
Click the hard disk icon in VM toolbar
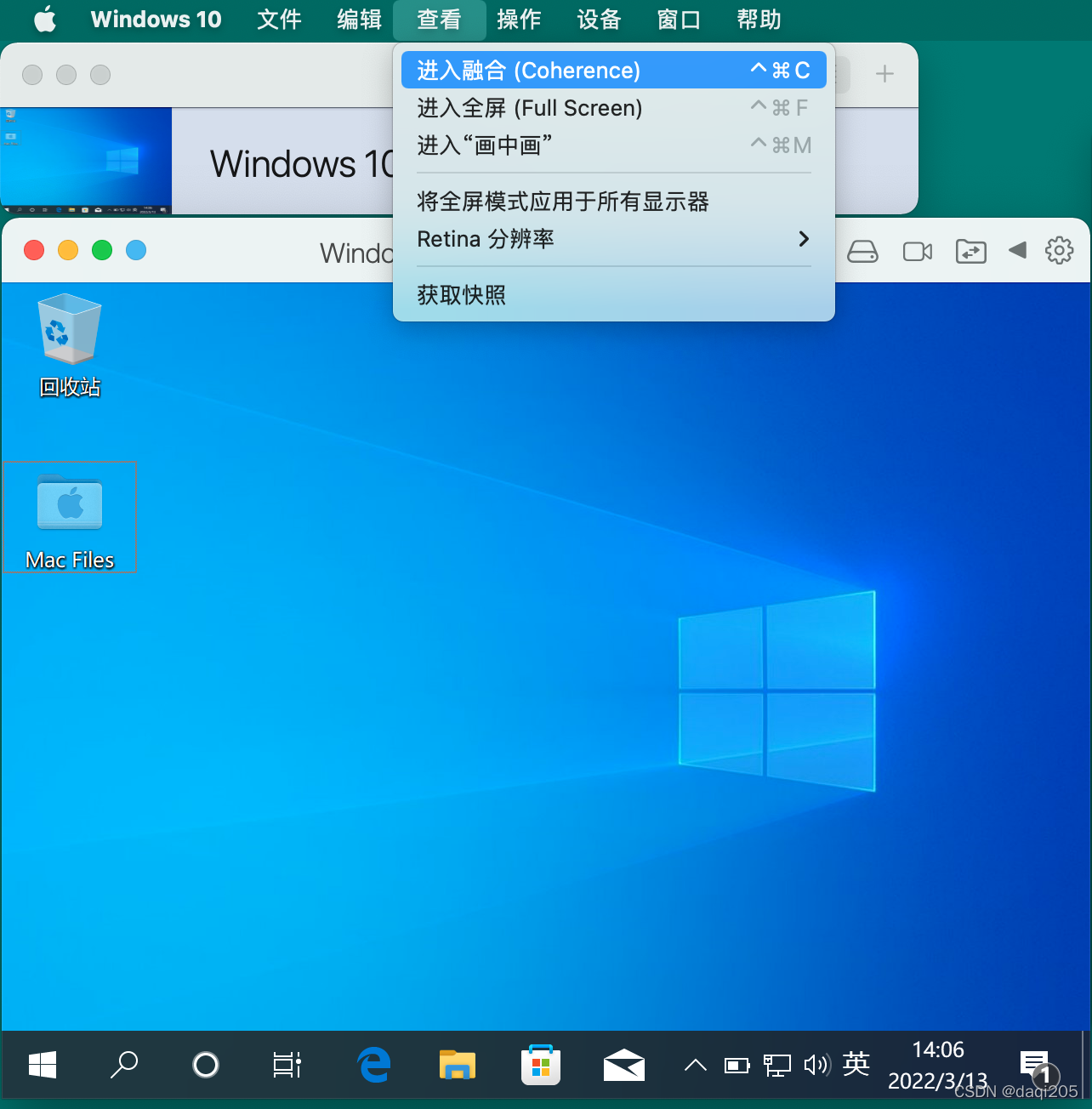tap(862, 251)
